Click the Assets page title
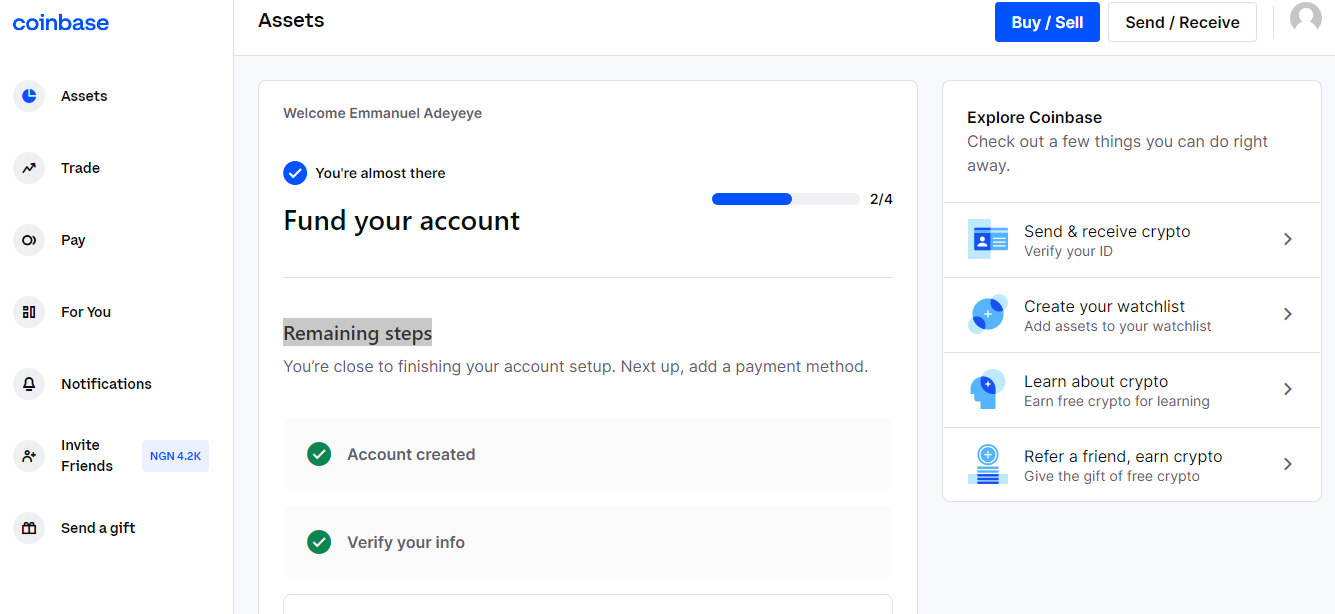 (291, 20)
